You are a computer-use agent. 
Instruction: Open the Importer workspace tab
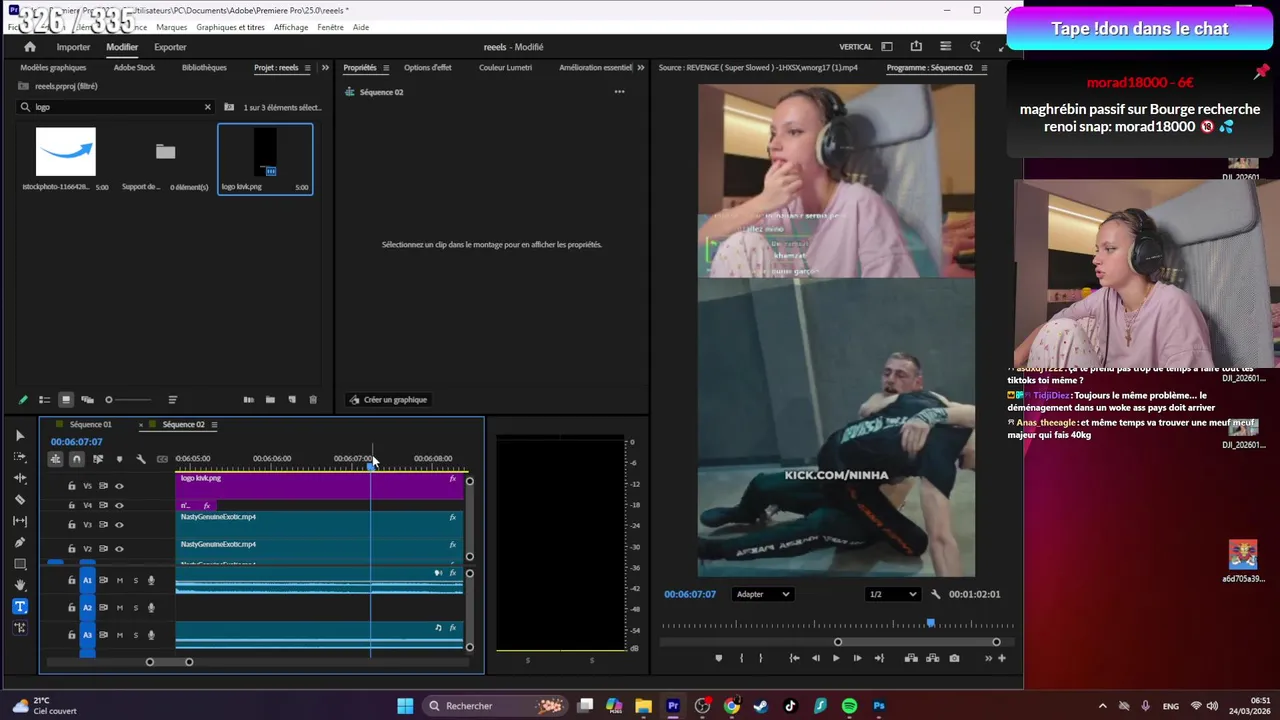[x=73, y=47]
